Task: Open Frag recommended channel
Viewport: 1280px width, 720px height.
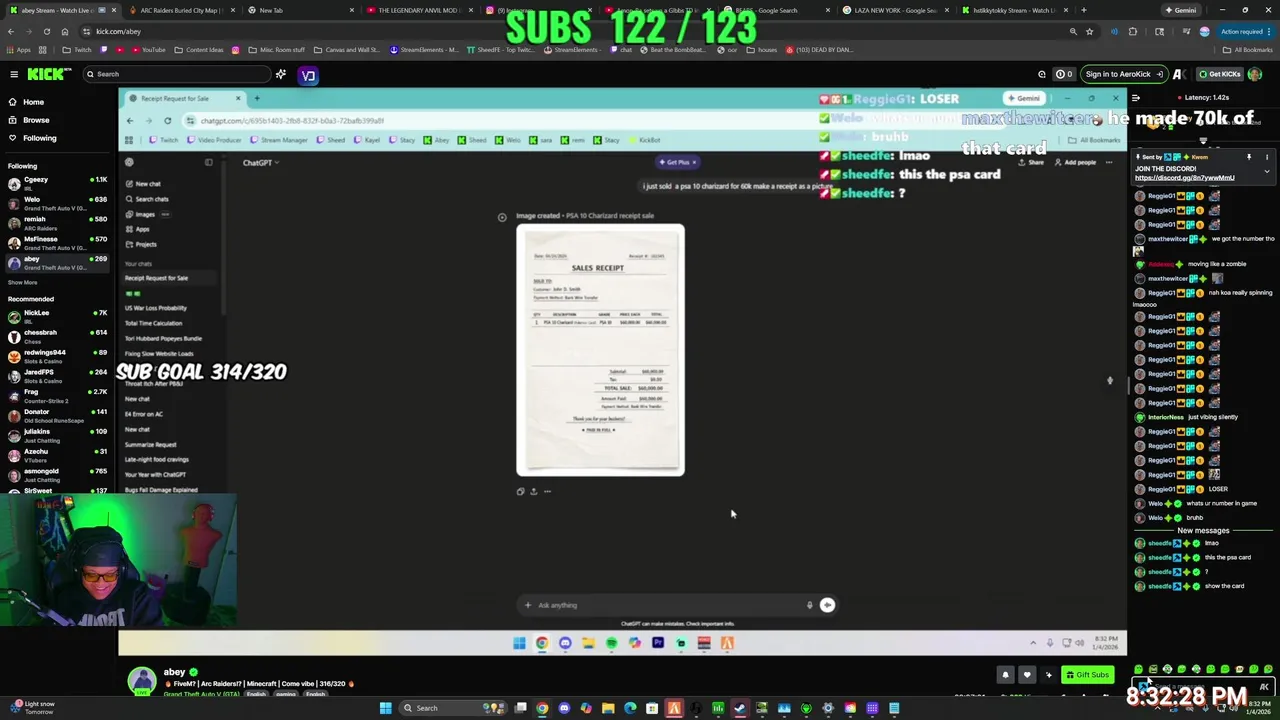Action: pyautogui.click(x=57, y=396)
